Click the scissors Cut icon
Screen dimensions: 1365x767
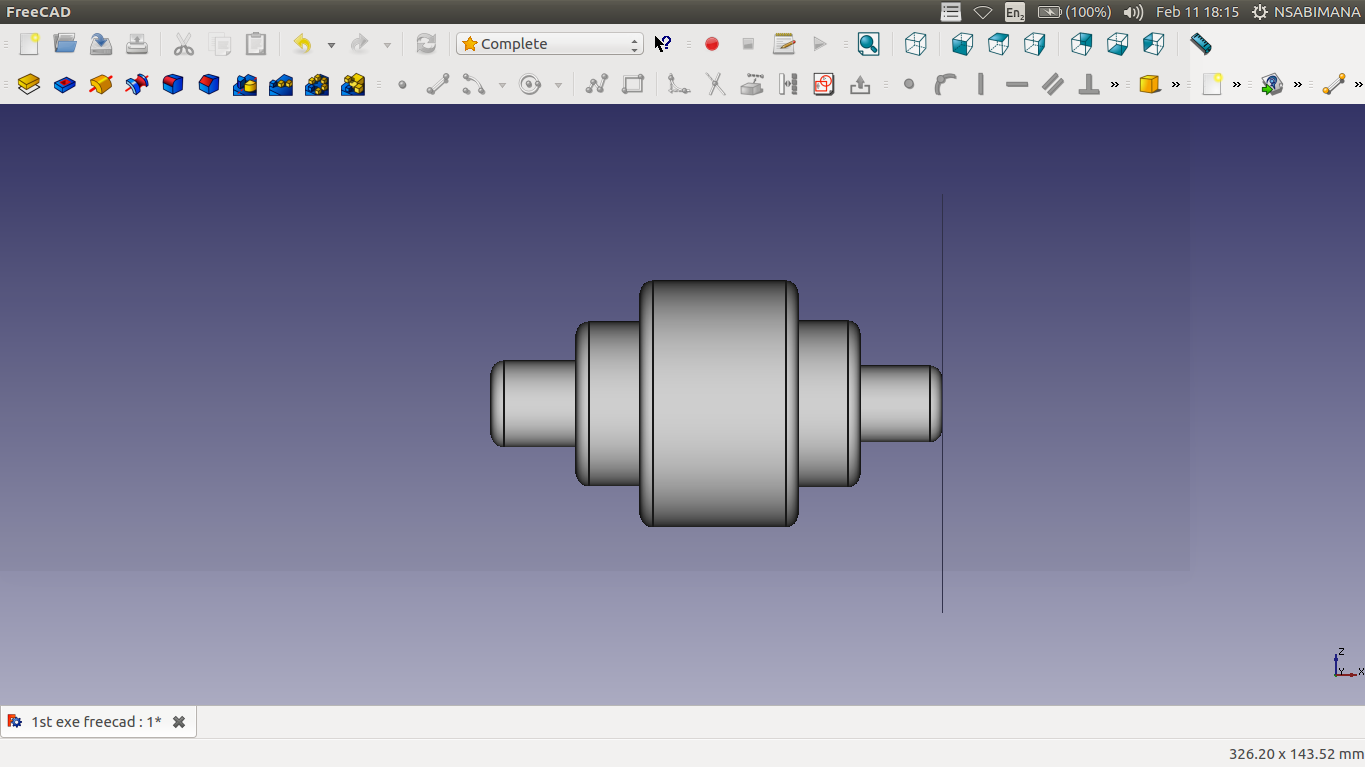tap(183, 44)
